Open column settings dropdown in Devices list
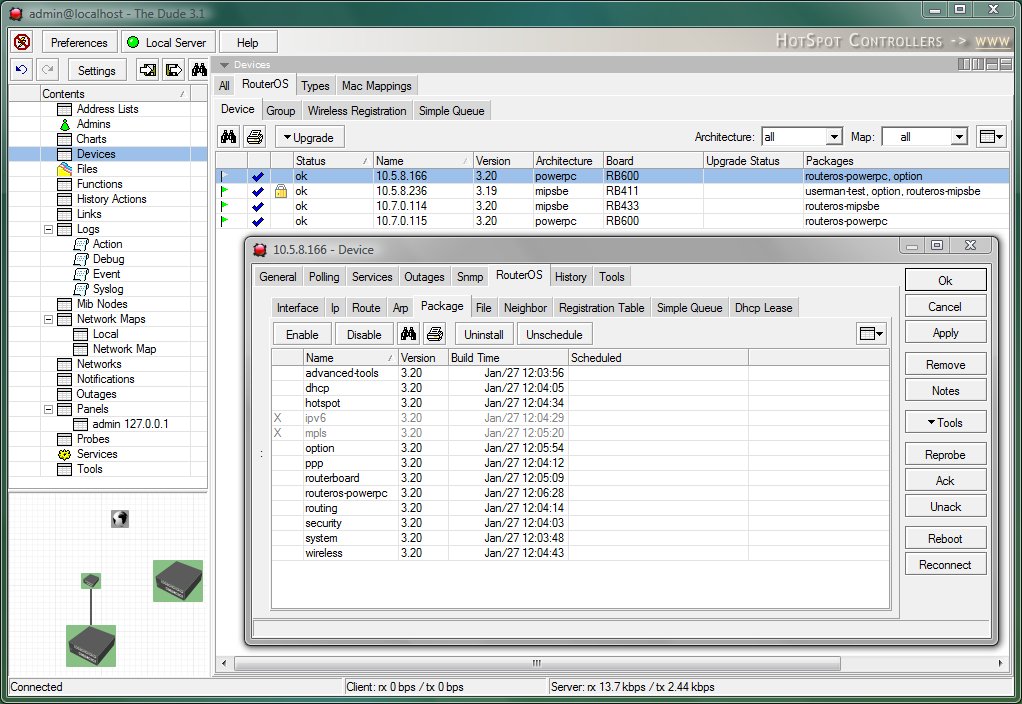 click(991, 137)
